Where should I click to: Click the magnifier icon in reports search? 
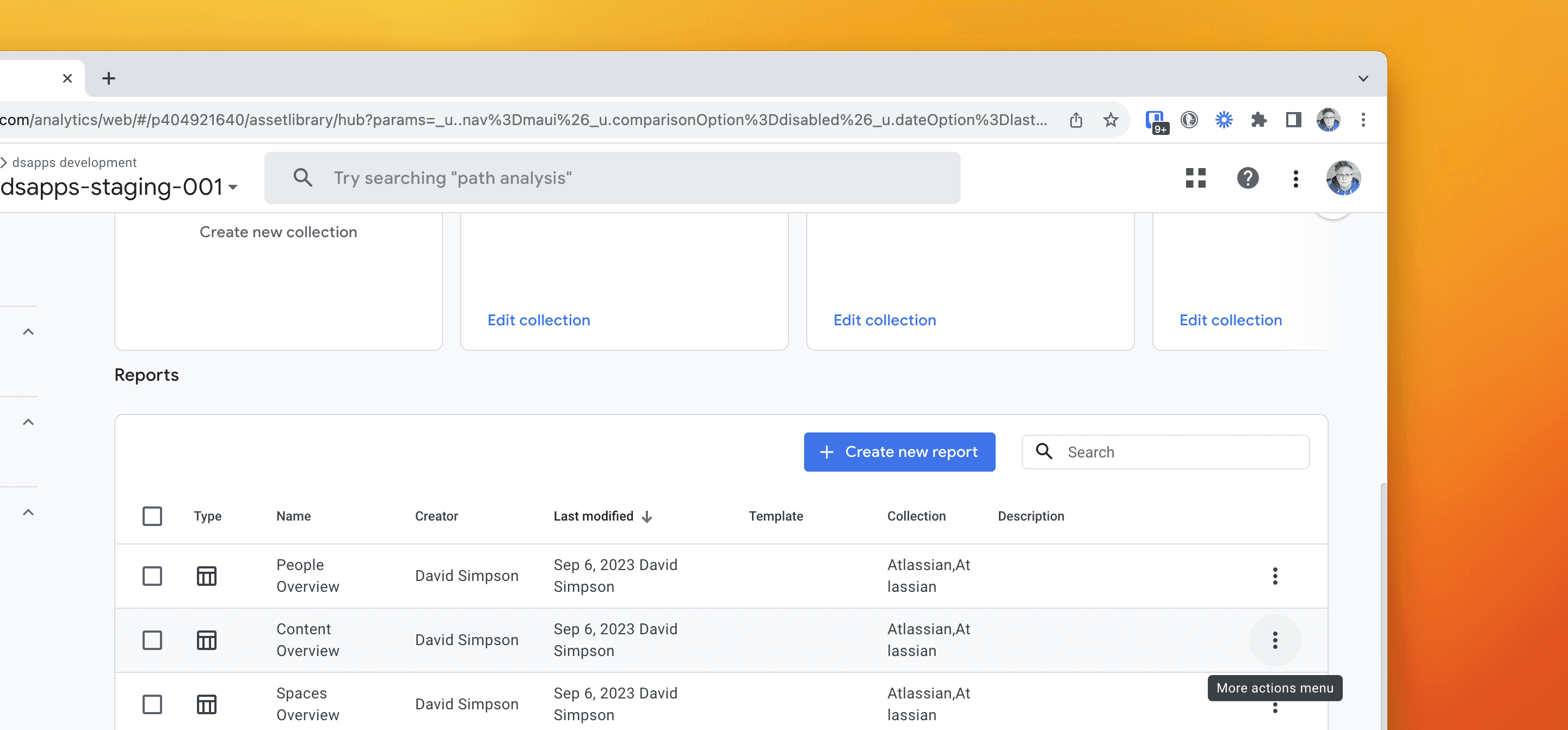(x=1044, y=451)
